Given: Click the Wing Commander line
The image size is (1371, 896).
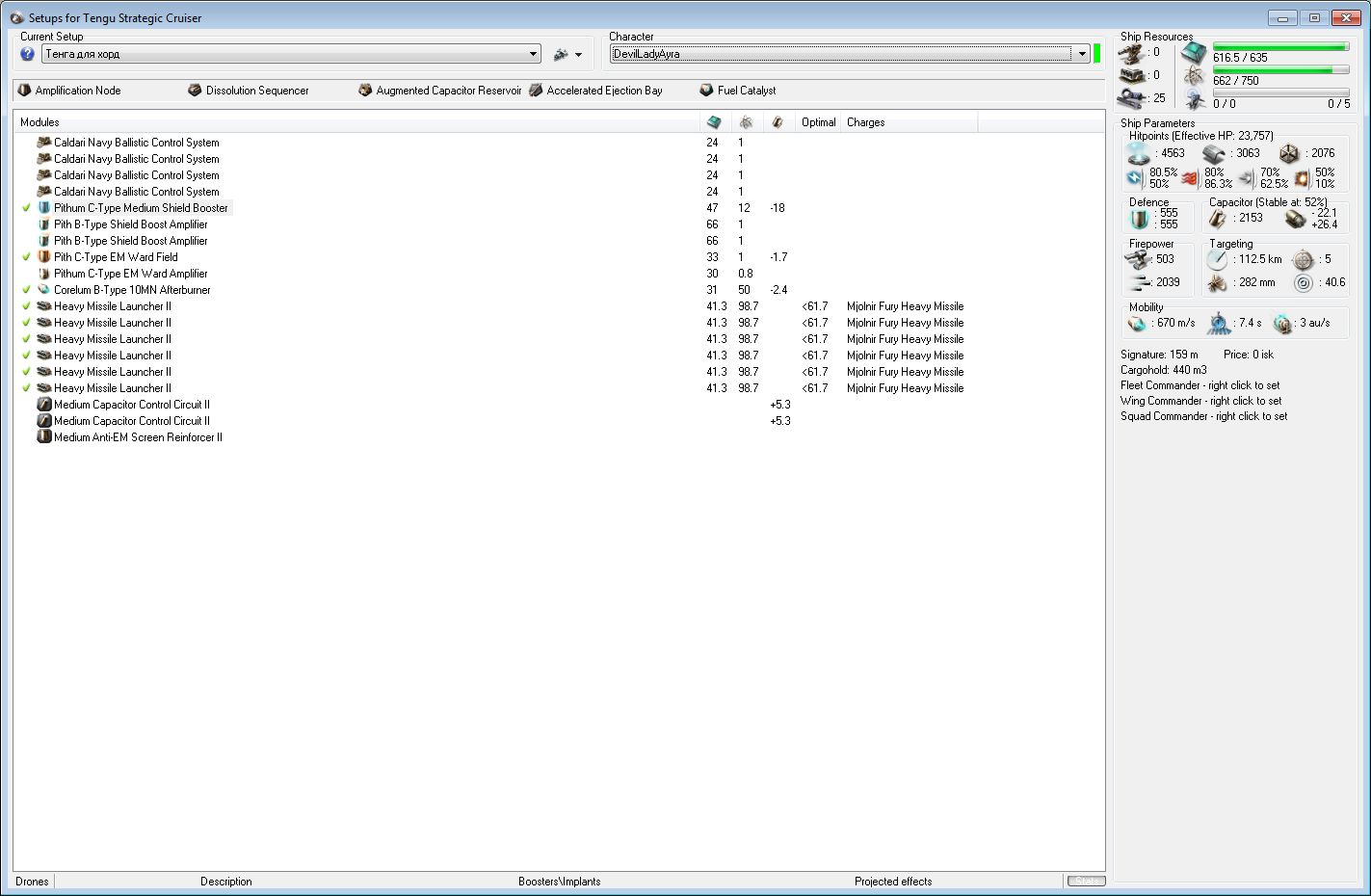Looking at the screenshot, I should pyautogui.click(x=1201, y=401).
